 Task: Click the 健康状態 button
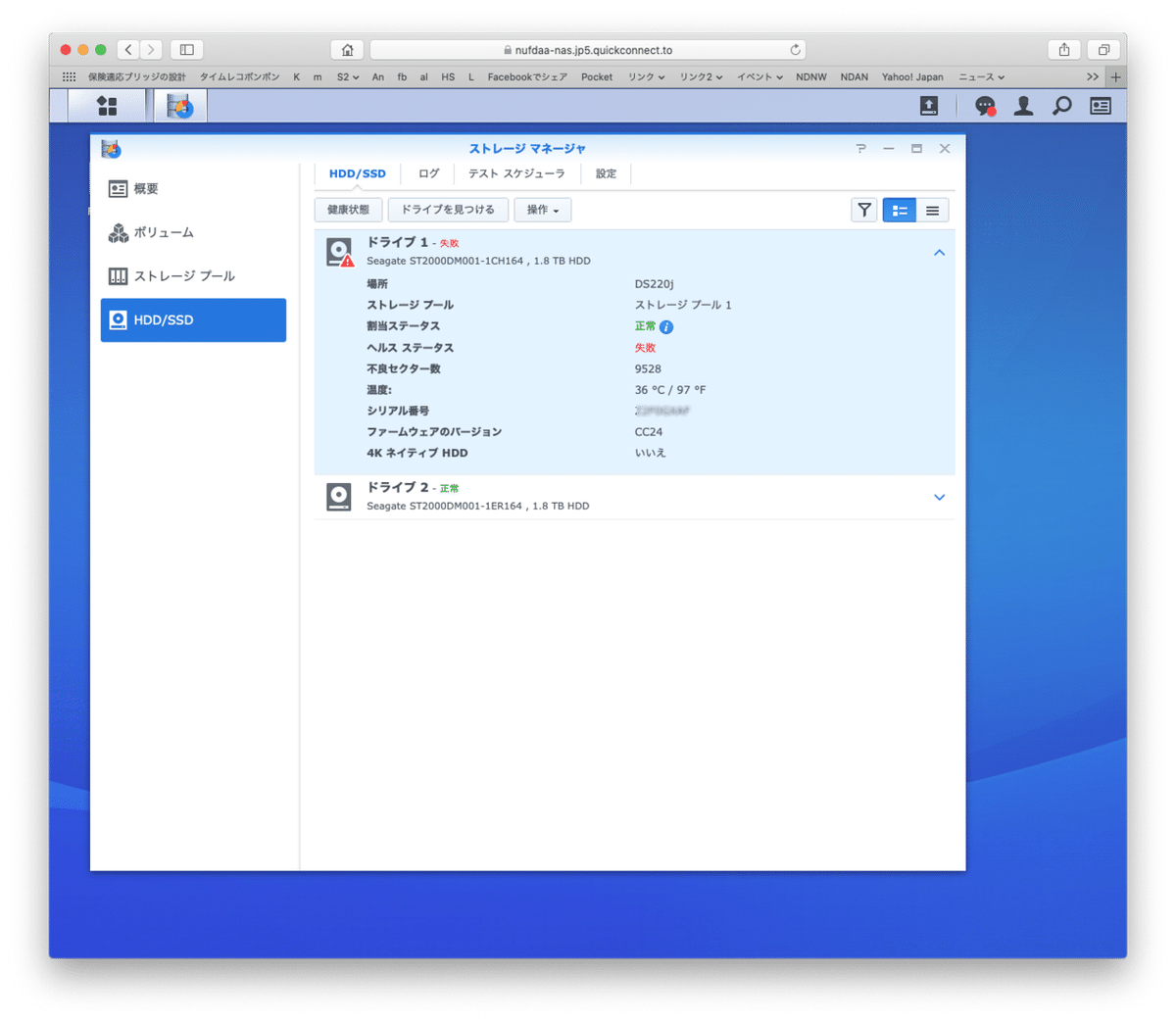tap(348, 210)
